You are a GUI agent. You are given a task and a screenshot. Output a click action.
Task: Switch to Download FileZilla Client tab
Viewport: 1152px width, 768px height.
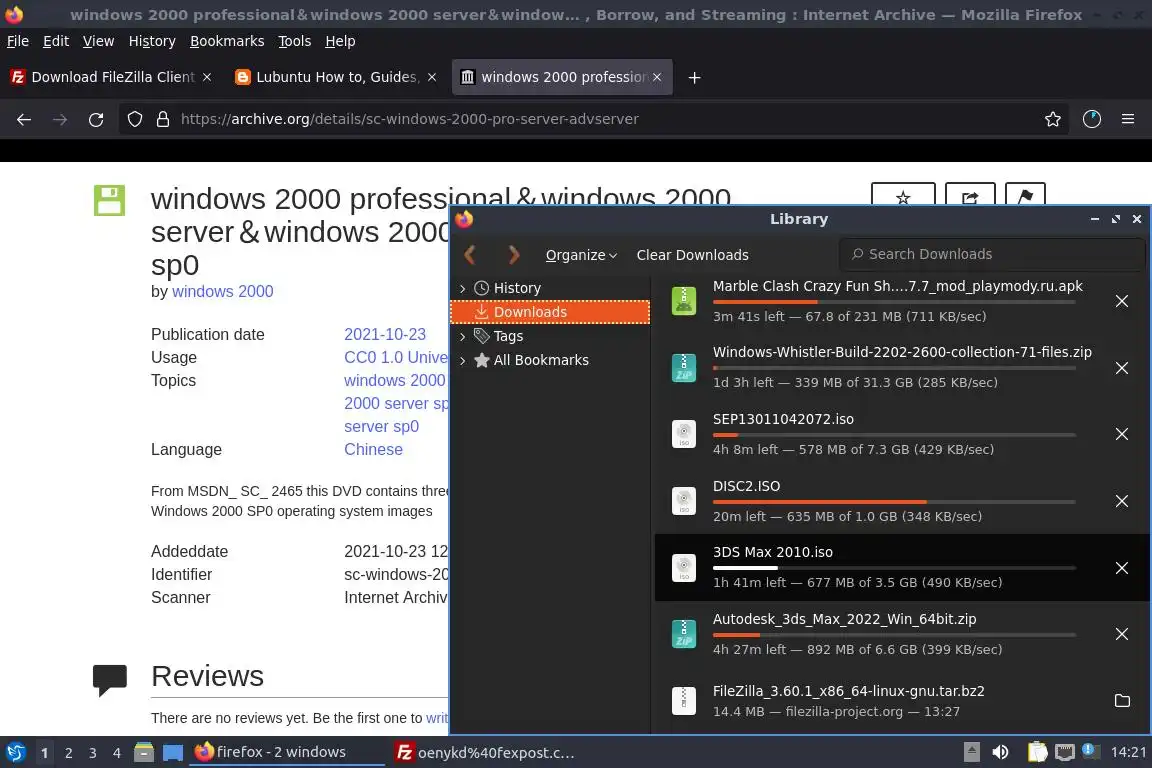point(112,77)
